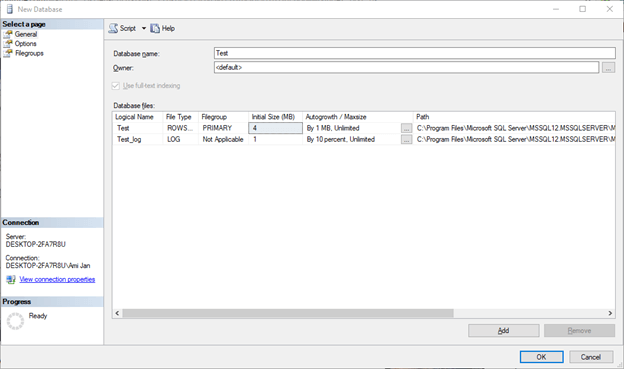The width and height of the screenshot is (624, 369).
Task: Click the server name DESKTOP-2FA7R8U
Action: click(x=36, y=244)
